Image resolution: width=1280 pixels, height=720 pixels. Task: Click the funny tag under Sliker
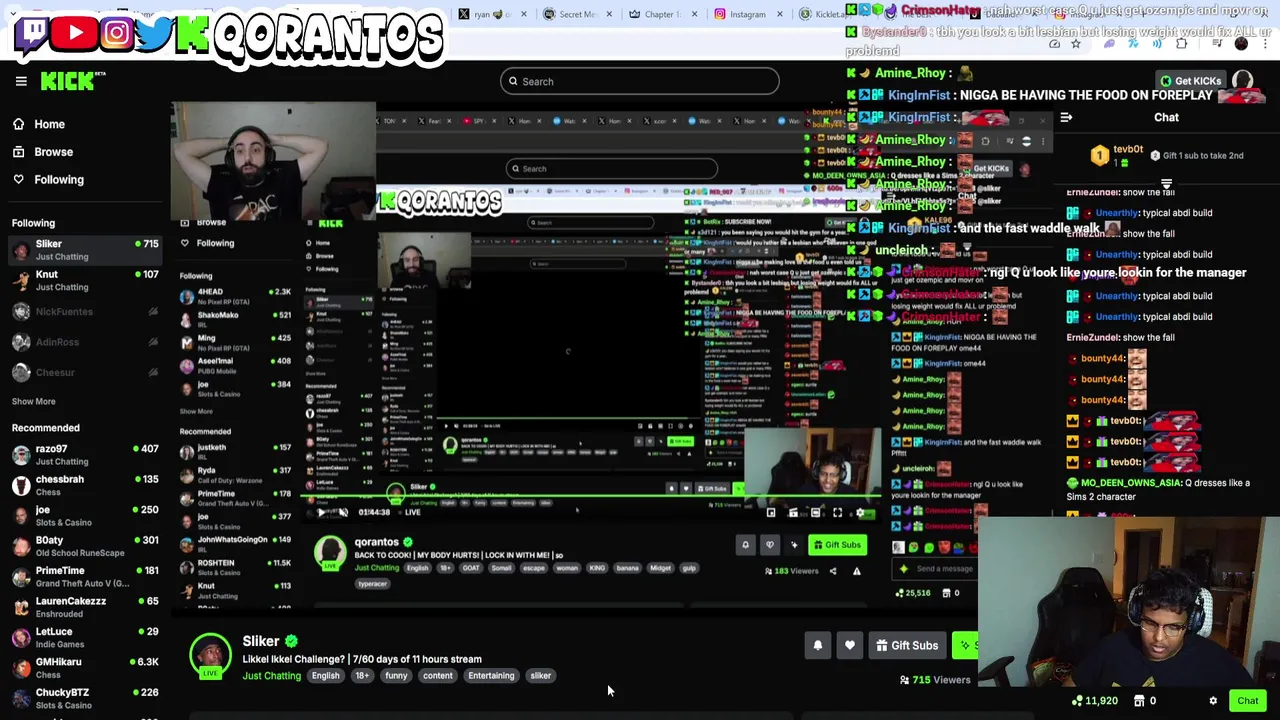396,676
